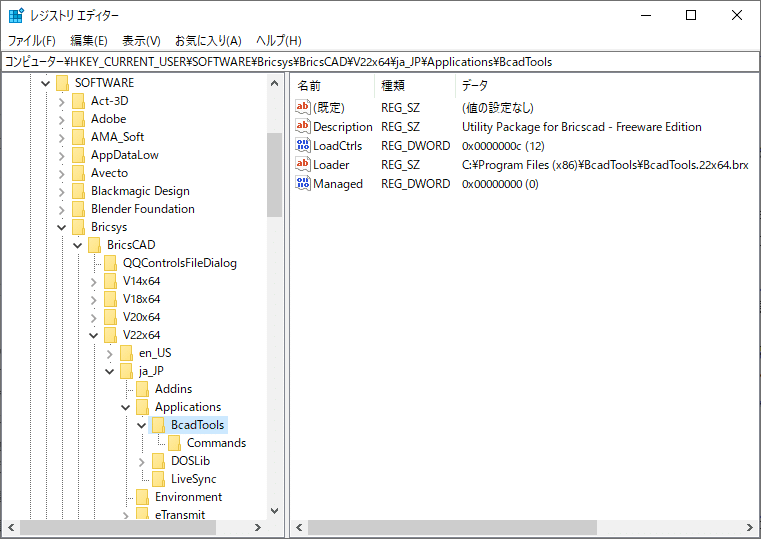
Task: Select the LoadCtrls value name
Action: click(x=337, y=146)
